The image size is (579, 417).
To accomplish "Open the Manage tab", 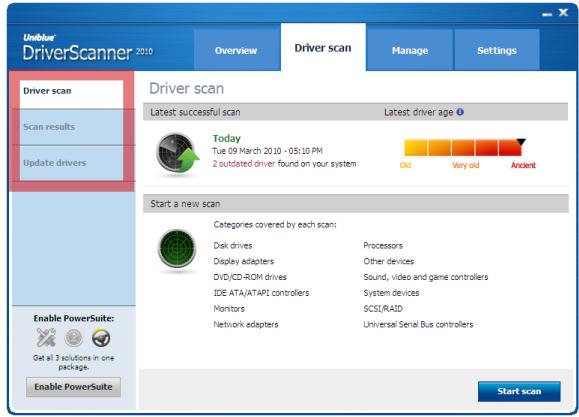I will click(410, 50).
